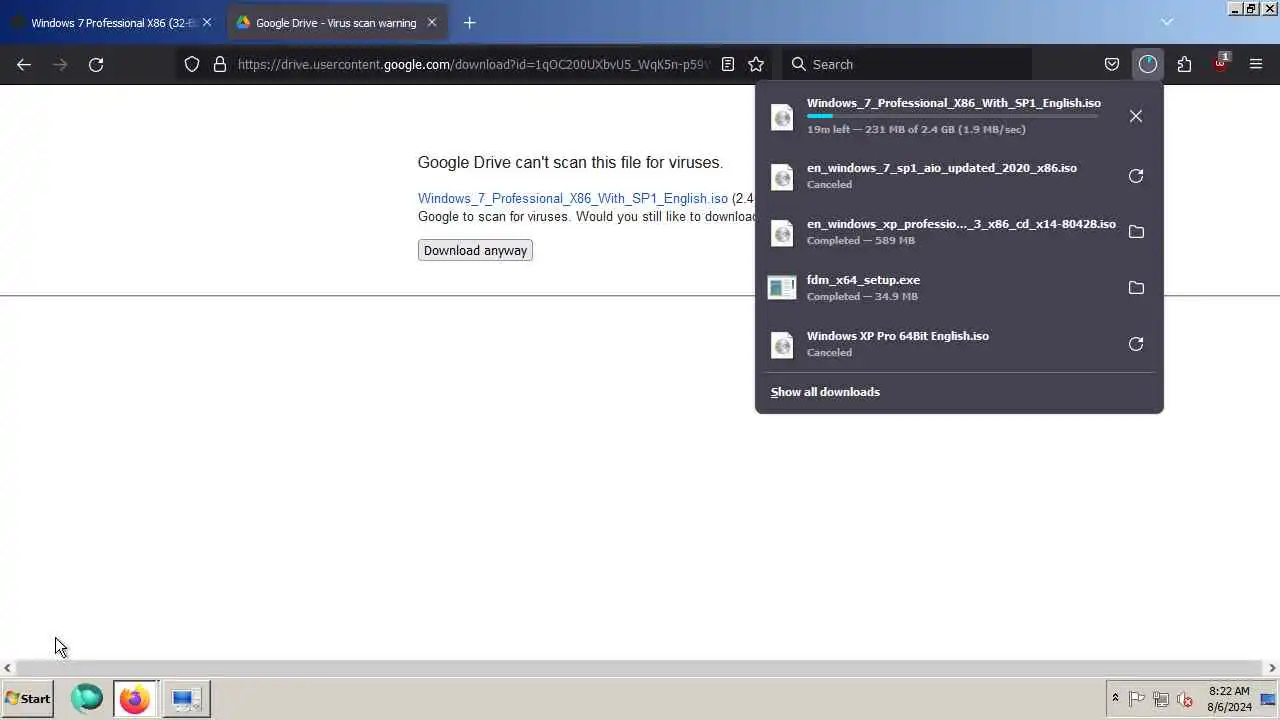Open the Windows Start menu

coord(28,699)
